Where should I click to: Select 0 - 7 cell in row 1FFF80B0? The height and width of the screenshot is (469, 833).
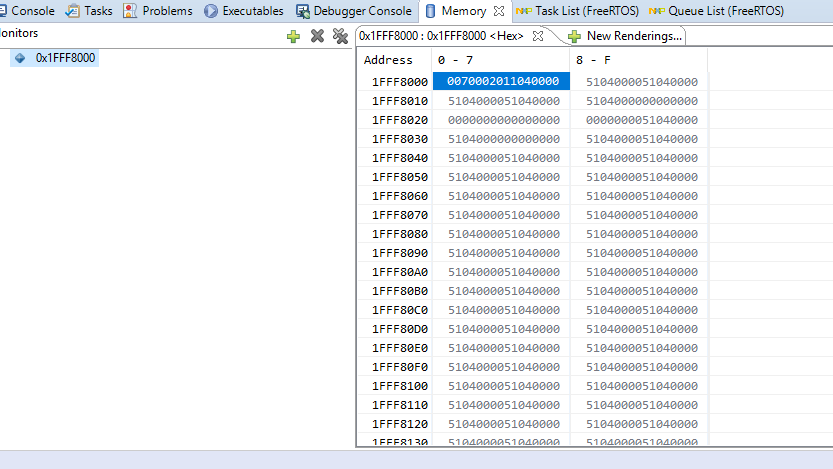pyautogui.click(x=503, y=291)
